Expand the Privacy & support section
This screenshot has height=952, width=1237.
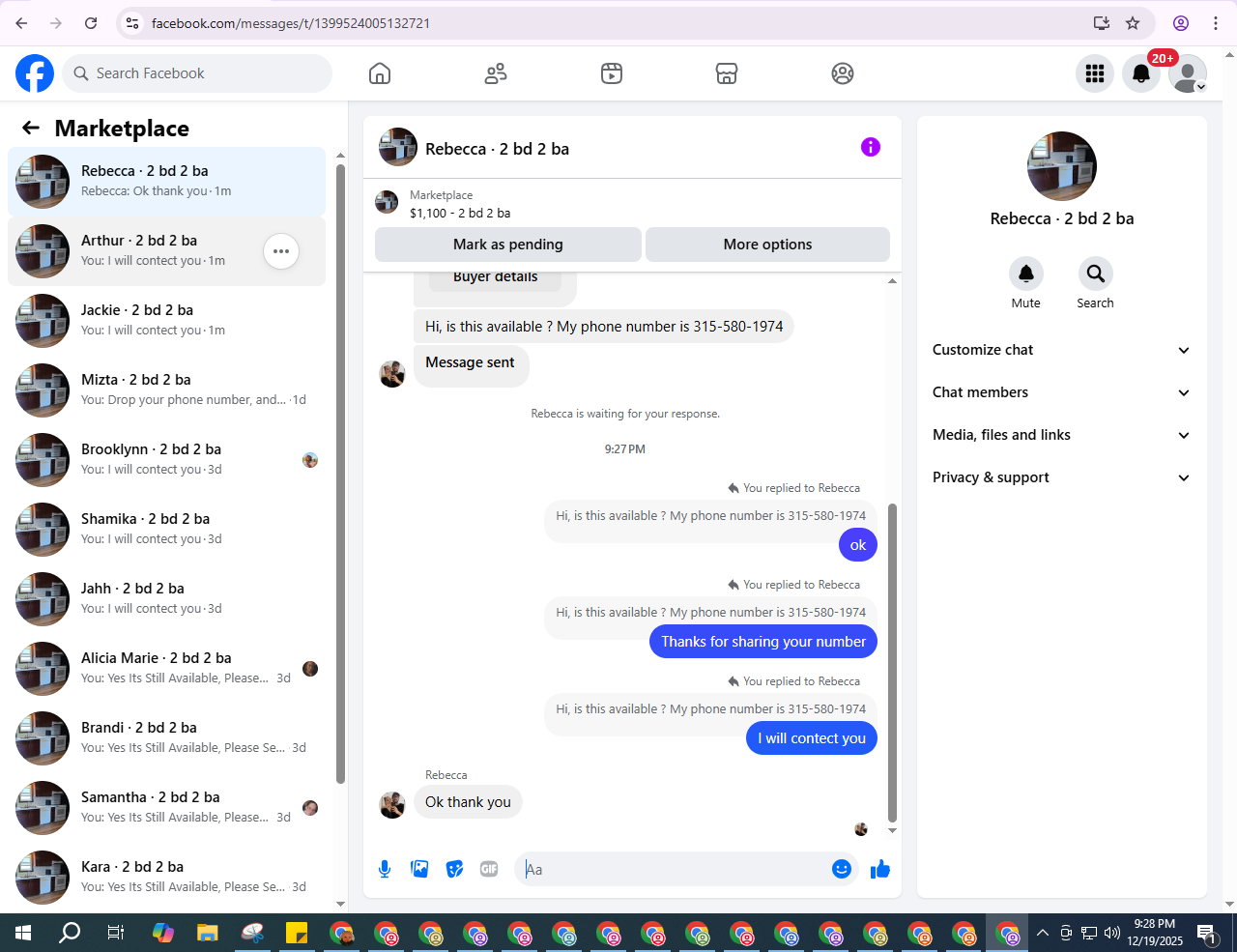coord(1061,477)
